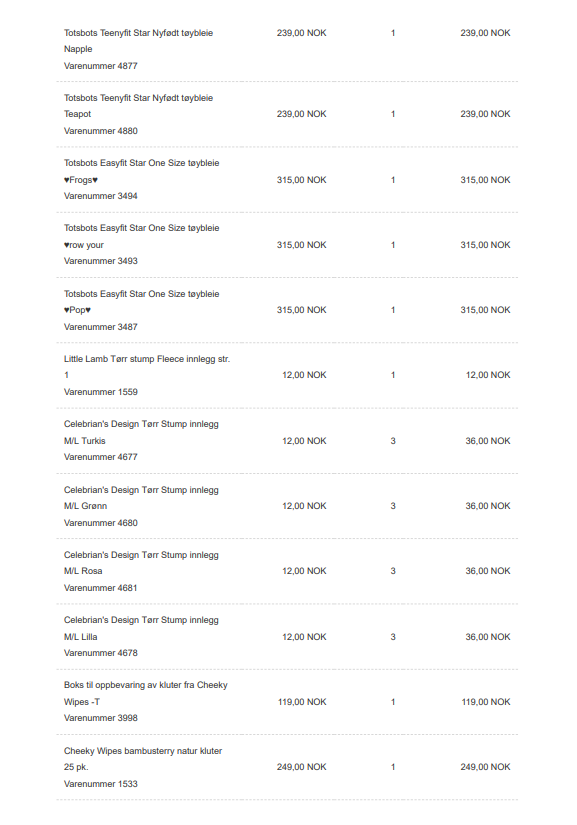Open Little Lamb Tørr stump Fleece innlegg
The height and width of the screenshot is (825, 577).
tap(147, 367)
